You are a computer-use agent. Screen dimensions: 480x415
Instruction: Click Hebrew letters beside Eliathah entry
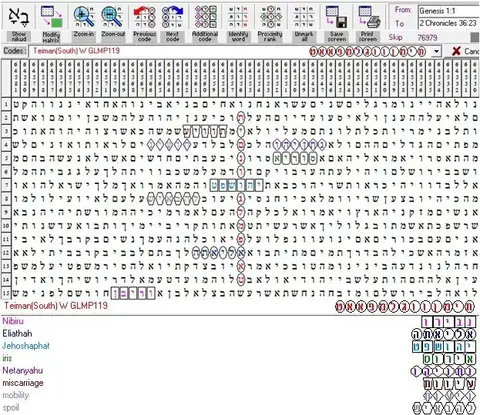pos(444,334)
